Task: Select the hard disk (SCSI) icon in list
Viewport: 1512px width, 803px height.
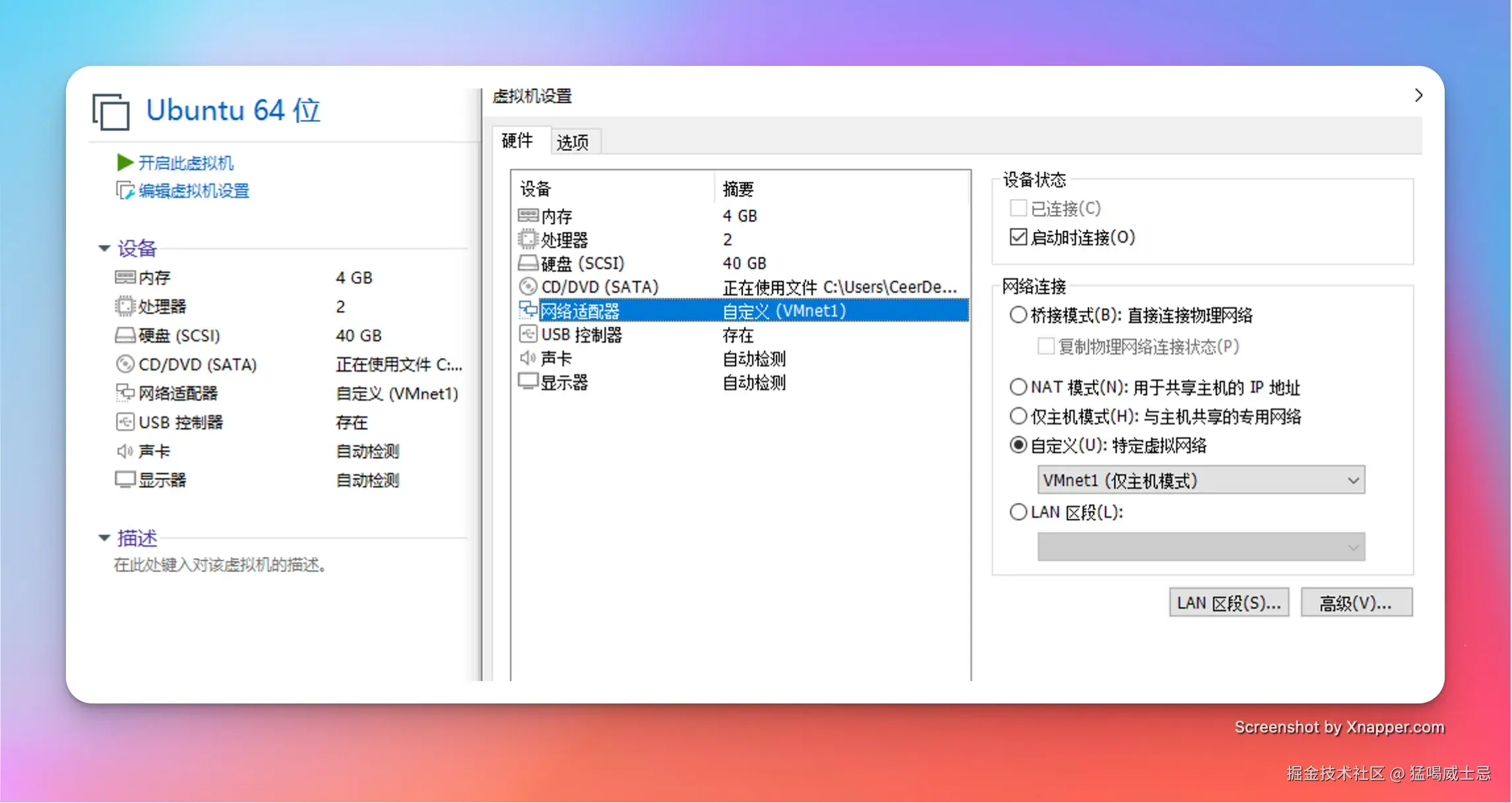Action: click(528, 263)
